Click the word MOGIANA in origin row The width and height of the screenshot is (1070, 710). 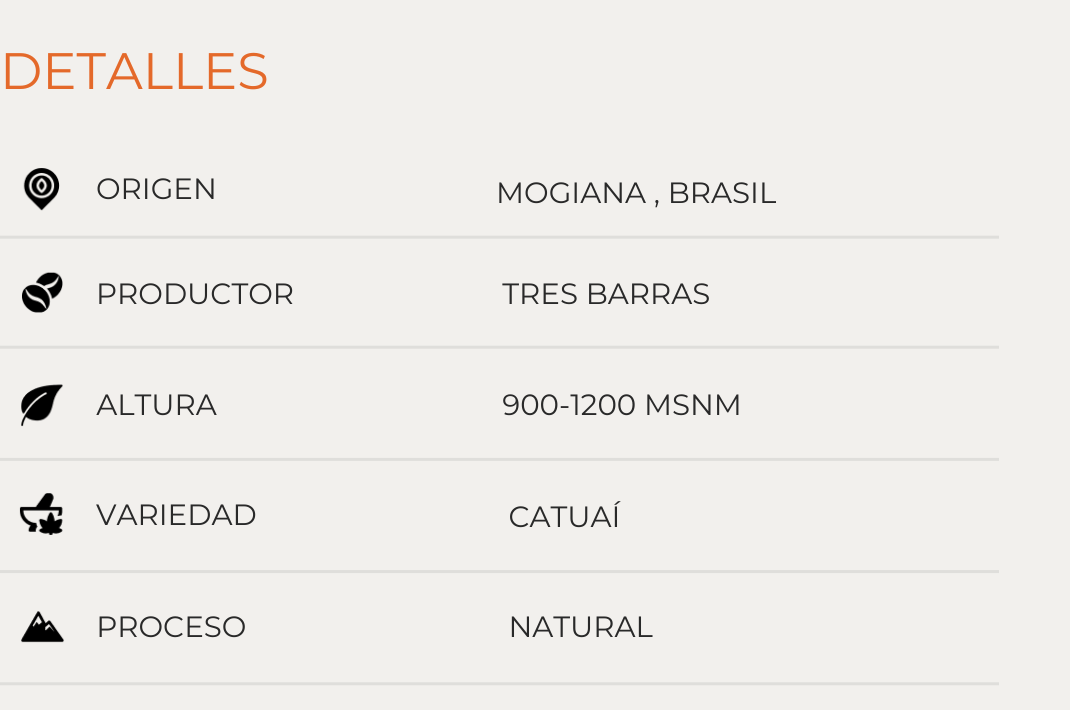[572, 193]
